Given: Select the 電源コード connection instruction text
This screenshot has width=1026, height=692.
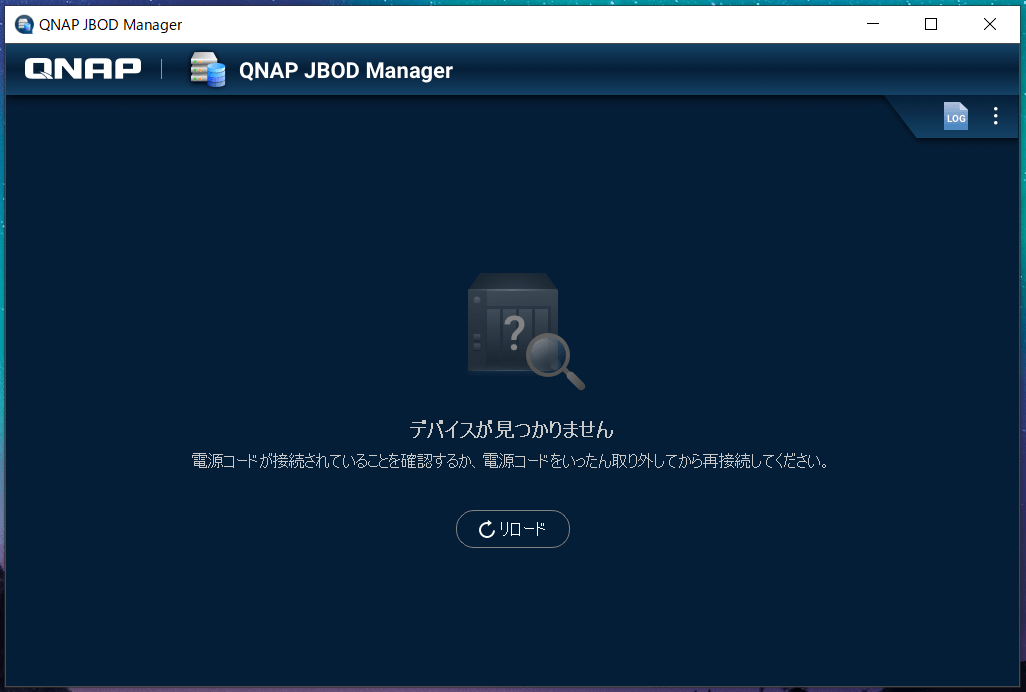Looking at the screenshot, I should tap(511, 461).
